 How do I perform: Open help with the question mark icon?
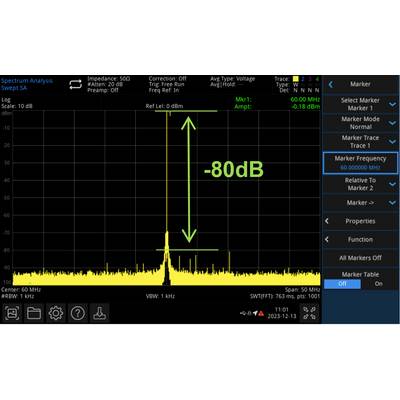tap(78, 313)
